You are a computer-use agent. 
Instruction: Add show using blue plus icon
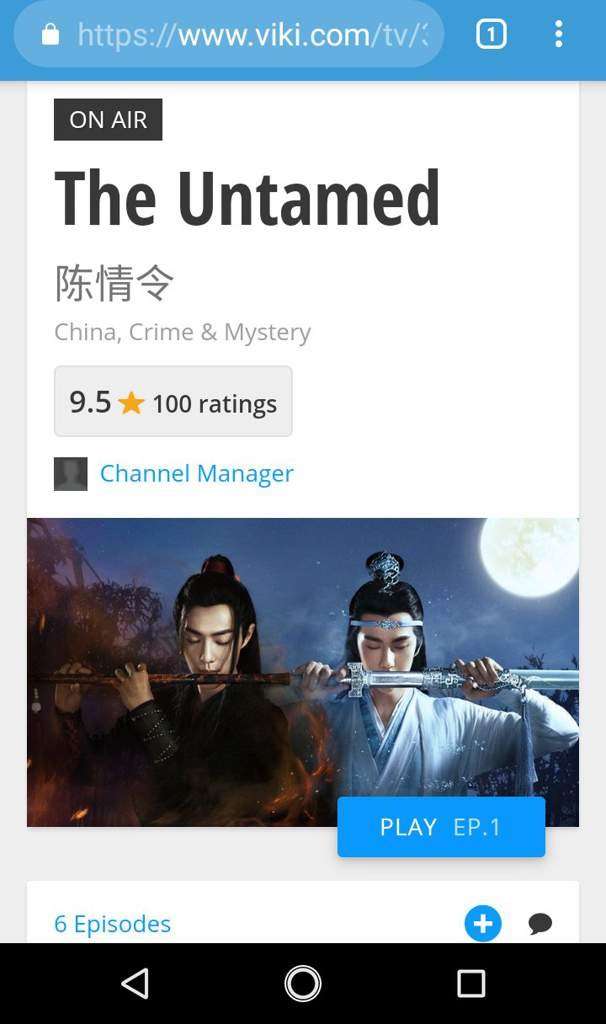point(483,923)
